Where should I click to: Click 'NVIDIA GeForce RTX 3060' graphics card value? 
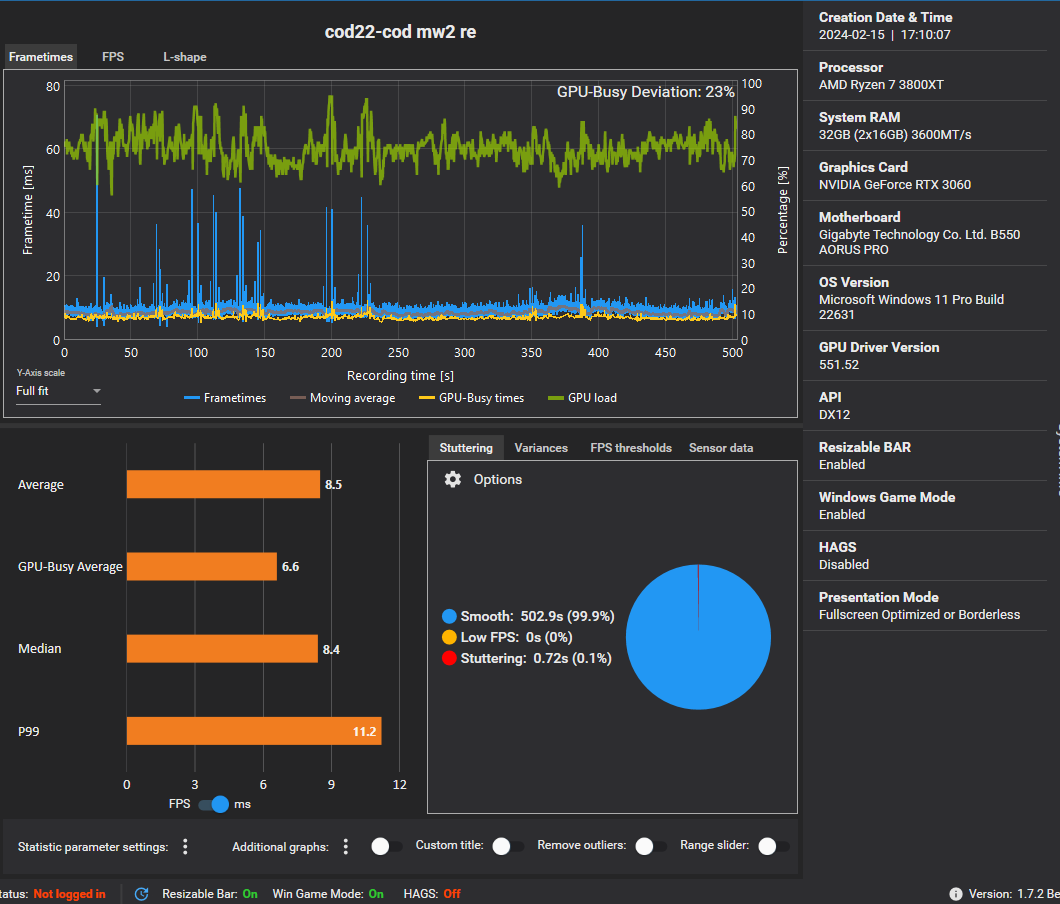tap(894, 185)
